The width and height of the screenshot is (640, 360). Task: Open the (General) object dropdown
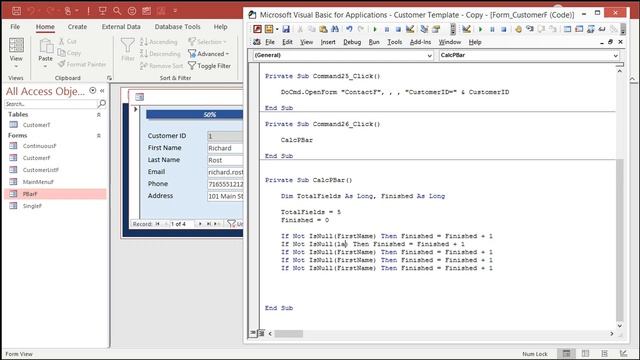(x=429, y=56)
